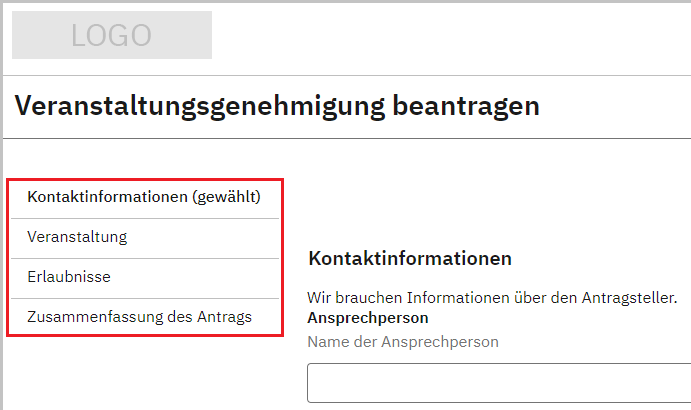Click the Veranstaltungsgenehmigung beantragen page heading
This screenshot has height=410, width=691.
coord(278,105)
